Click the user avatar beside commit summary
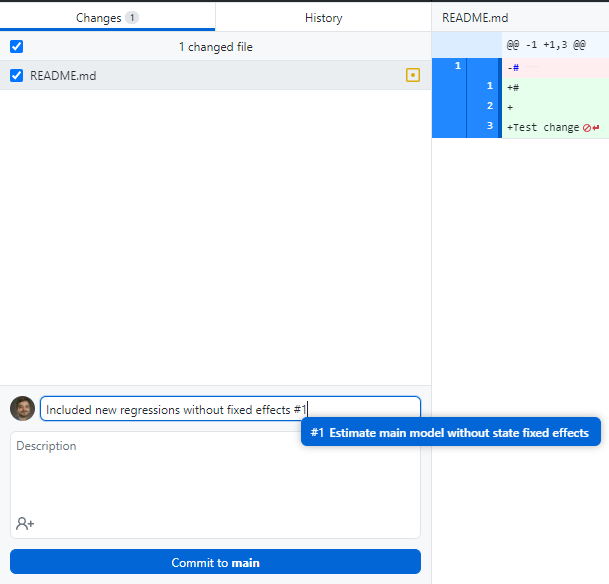The height and width of the screenshot is (584, 609). coord(22,408)
